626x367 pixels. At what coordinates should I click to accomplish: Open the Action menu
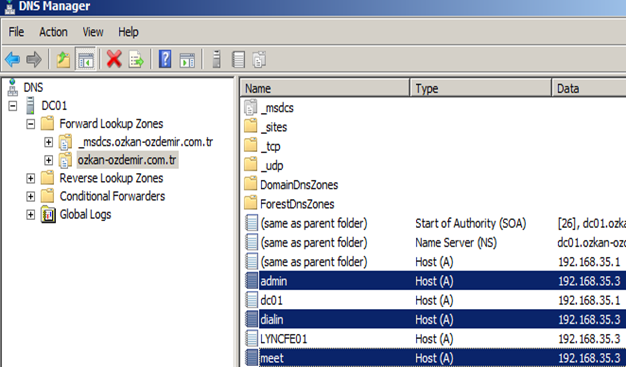[53, 32]
